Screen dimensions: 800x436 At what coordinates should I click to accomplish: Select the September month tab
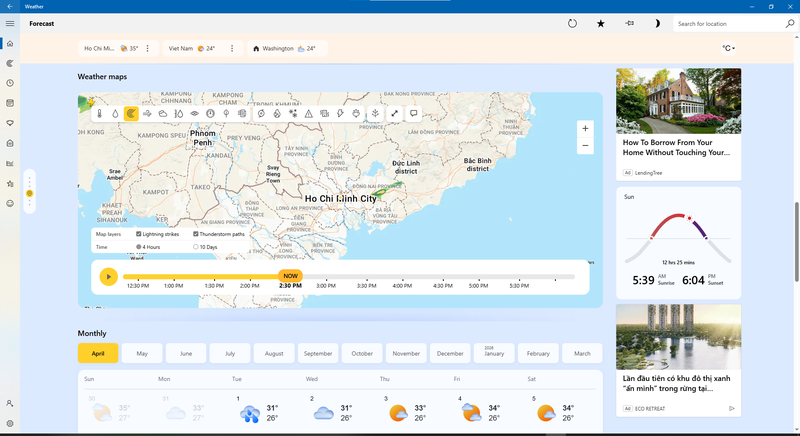[x=318, y=353]
